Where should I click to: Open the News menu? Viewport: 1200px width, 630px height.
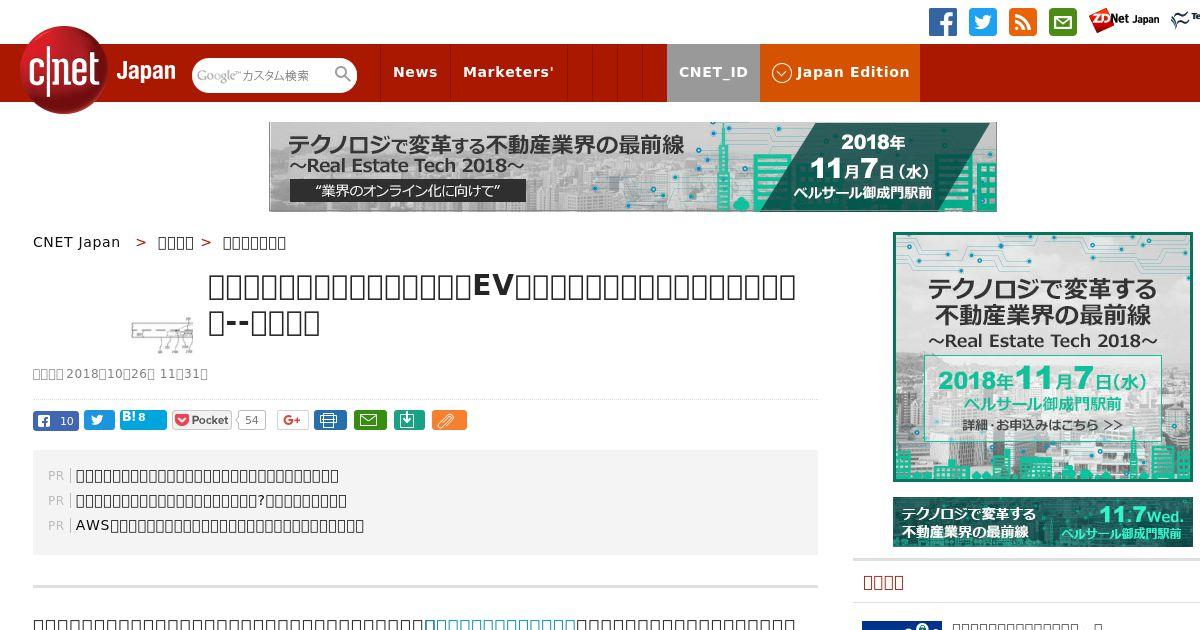(415, 72)
